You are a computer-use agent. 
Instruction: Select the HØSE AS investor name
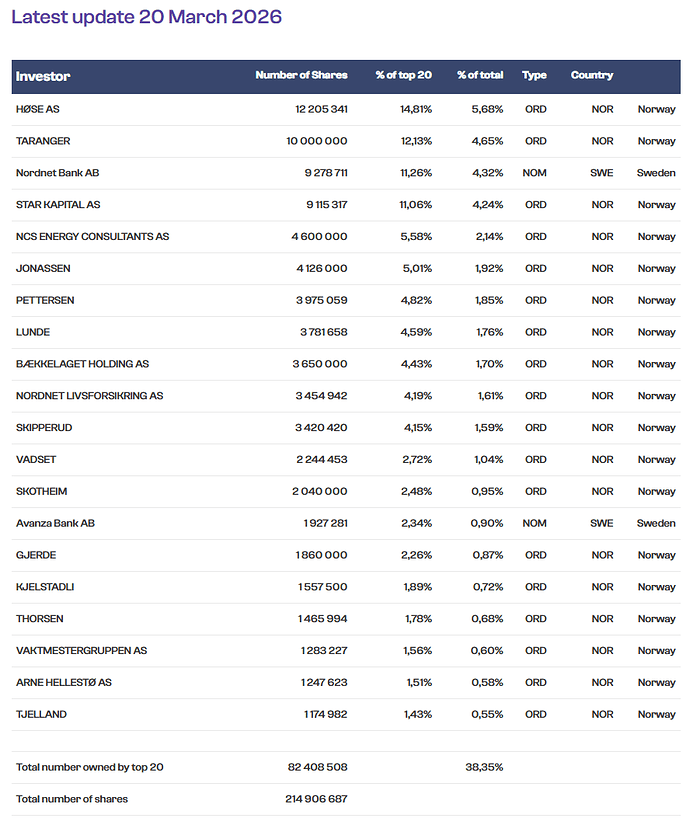coord(38,109)
